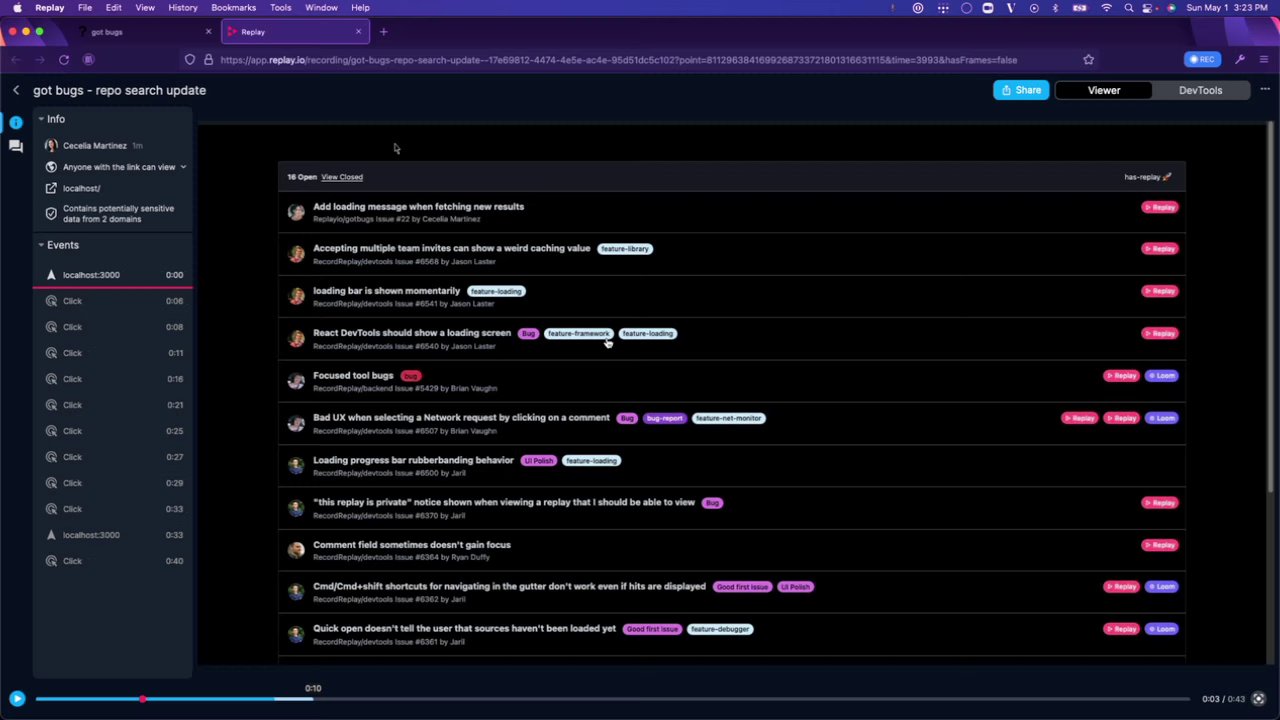This screenshot has width=1280, height=720.
Task: Click the Replay badge on 'Add loading message' row
Action: click(1160, 207)
